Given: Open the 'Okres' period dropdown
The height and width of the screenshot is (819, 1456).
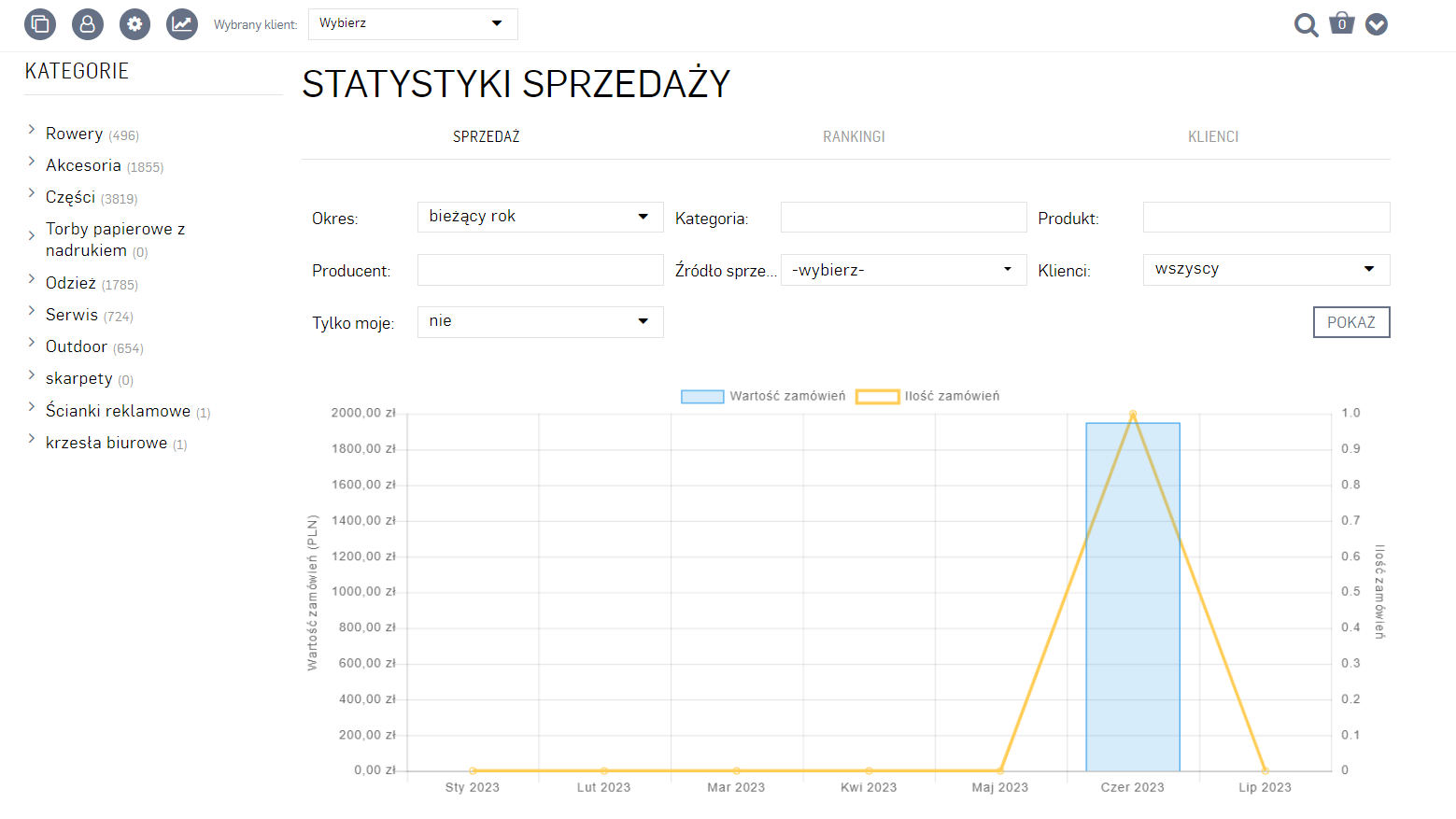Looking at the screenshot, I should (x=540, y=216).
